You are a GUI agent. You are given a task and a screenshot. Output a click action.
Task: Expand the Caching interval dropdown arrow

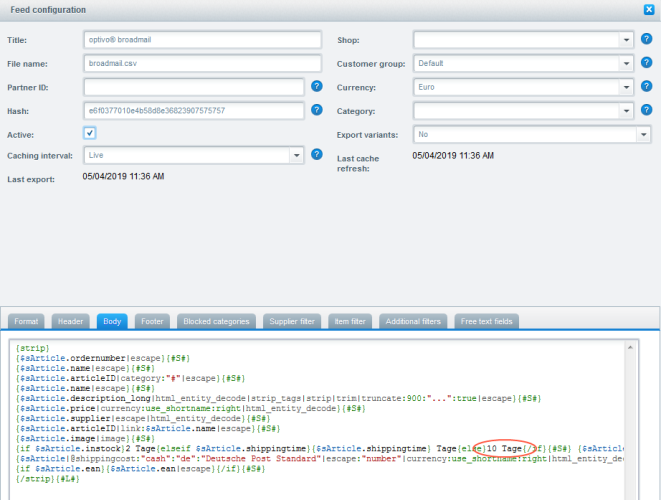(296, 156)
